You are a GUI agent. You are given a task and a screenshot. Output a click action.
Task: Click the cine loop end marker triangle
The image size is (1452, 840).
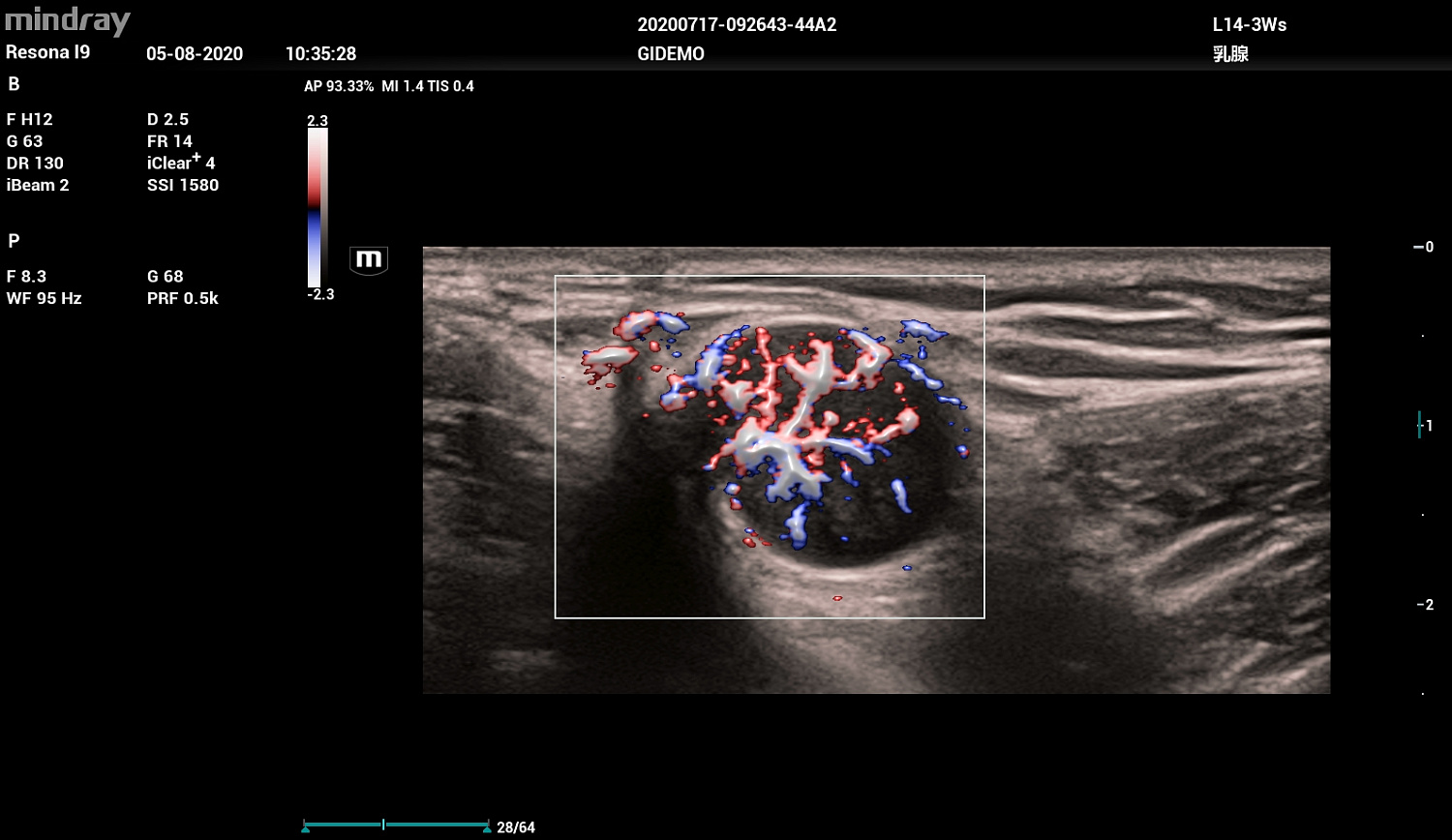pos(487,827)
